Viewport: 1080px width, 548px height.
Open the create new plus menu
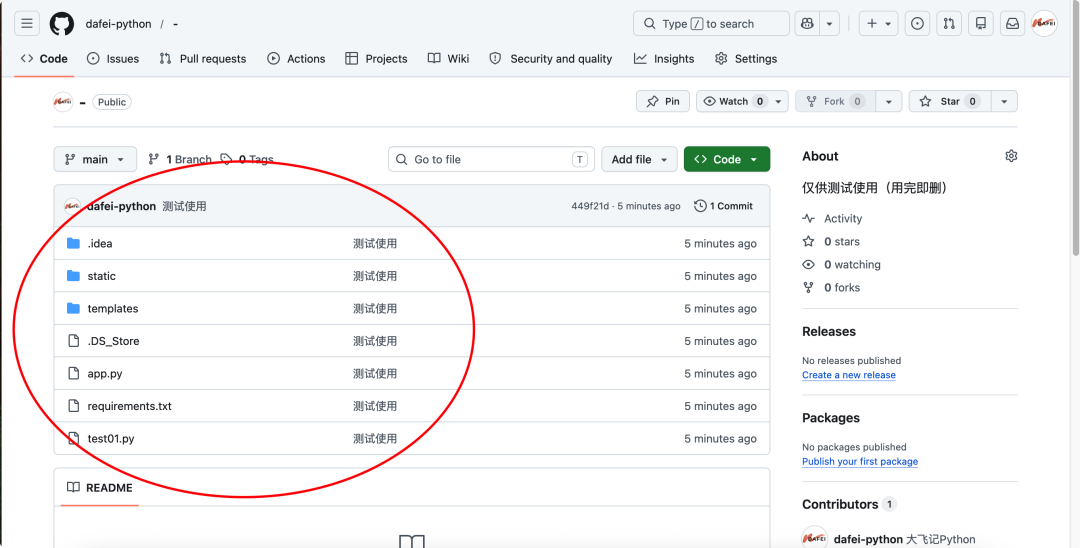878,23
